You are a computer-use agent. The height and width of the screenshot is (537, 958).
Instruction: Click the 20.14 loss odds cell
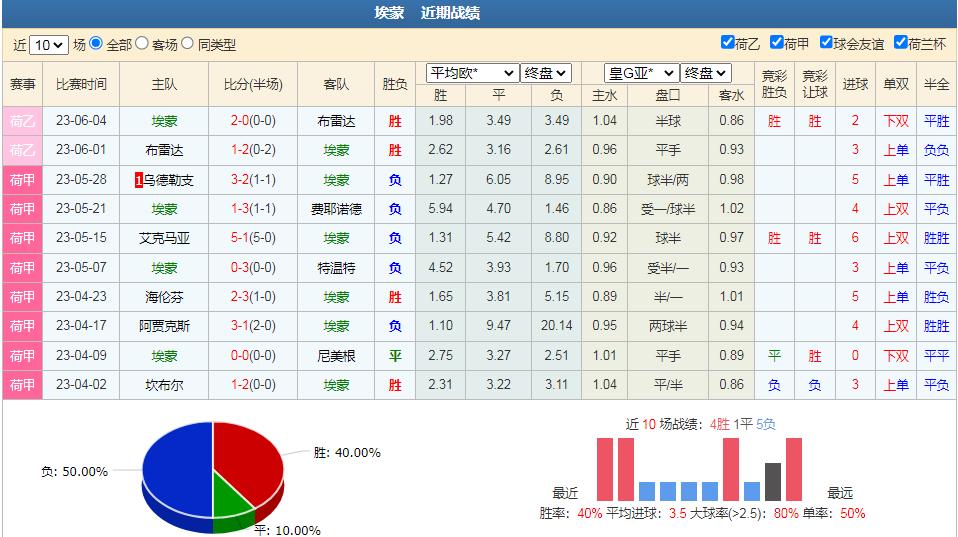(556, 326)
